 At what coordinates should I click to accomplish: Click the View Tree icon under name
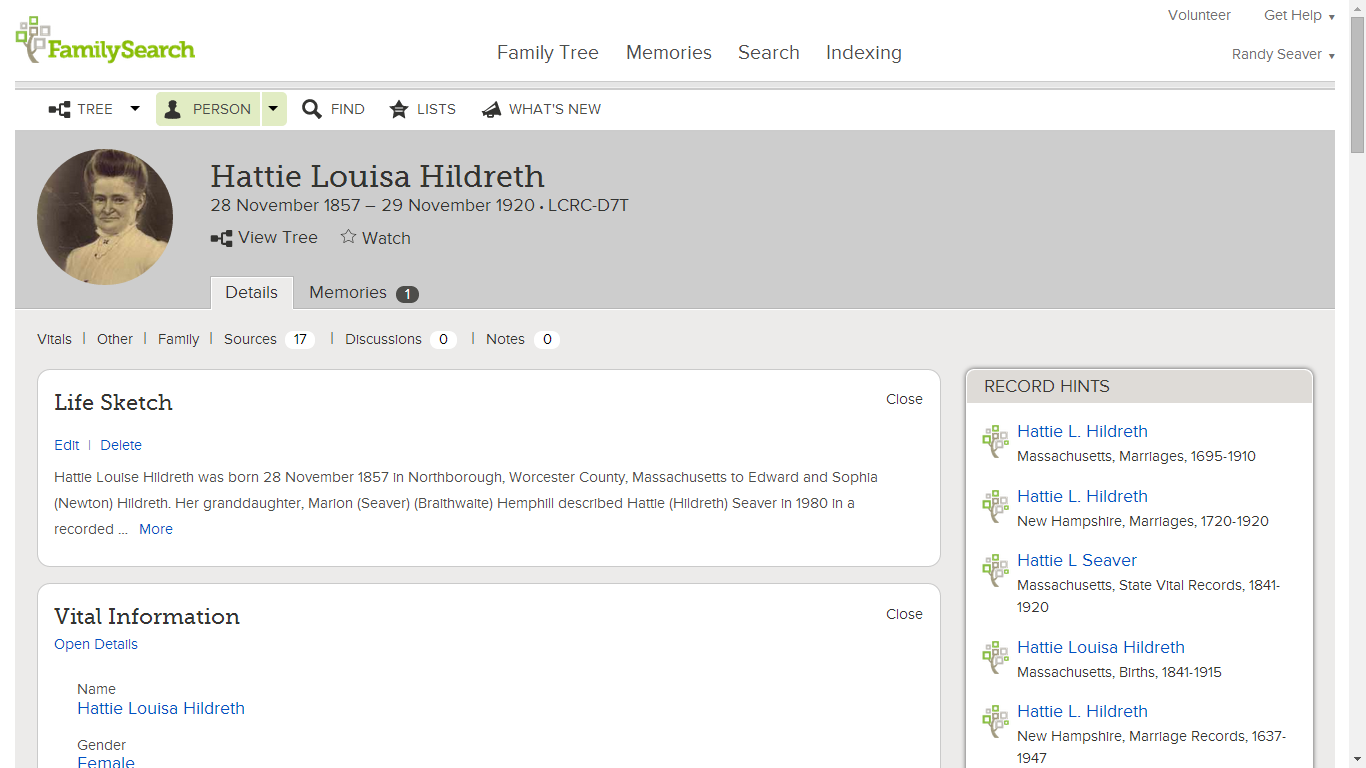click(x=221, y=238)
